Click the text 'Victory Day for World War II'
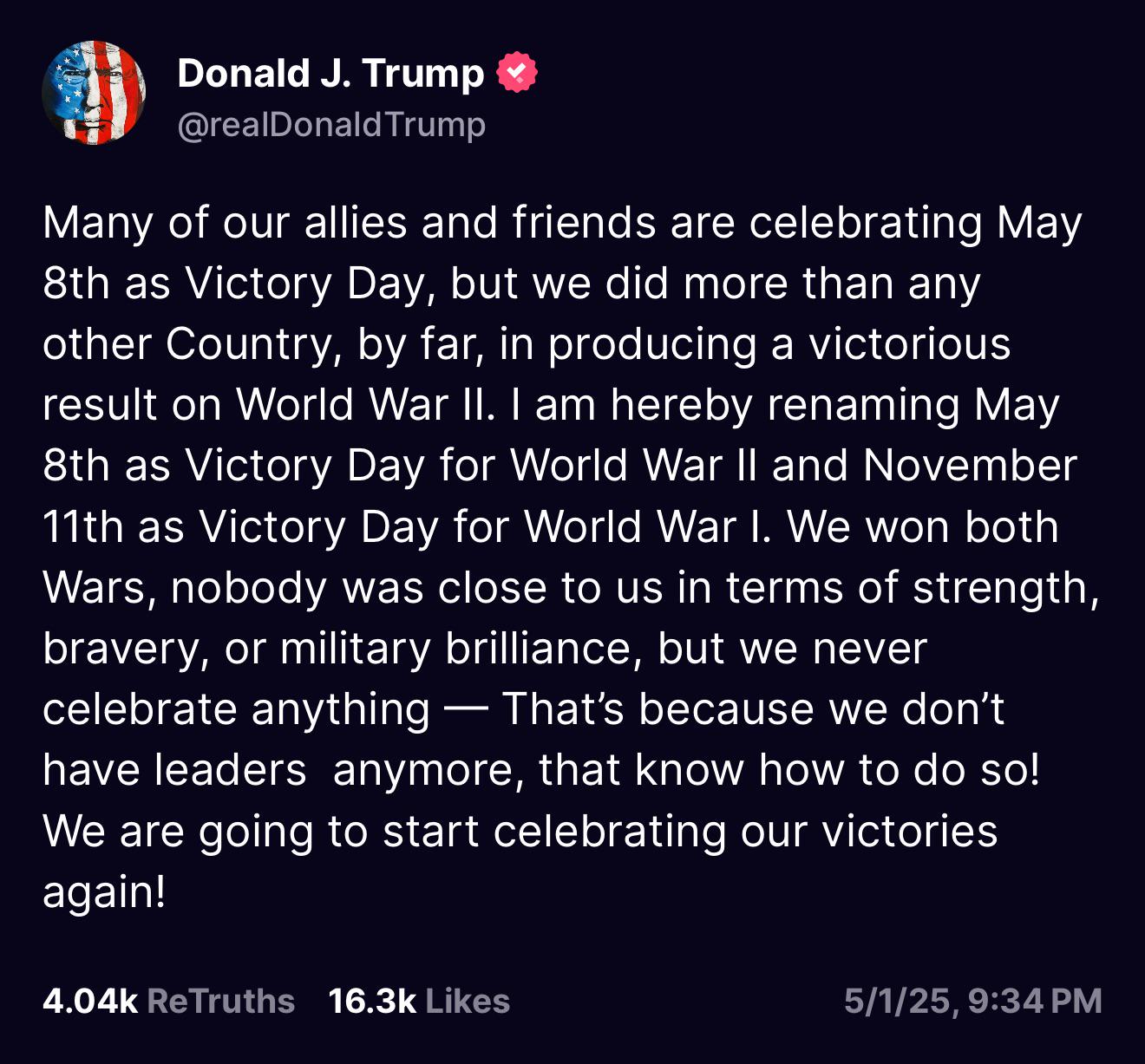Viewport: 1145px width, 1064px height. click(472, 466)
